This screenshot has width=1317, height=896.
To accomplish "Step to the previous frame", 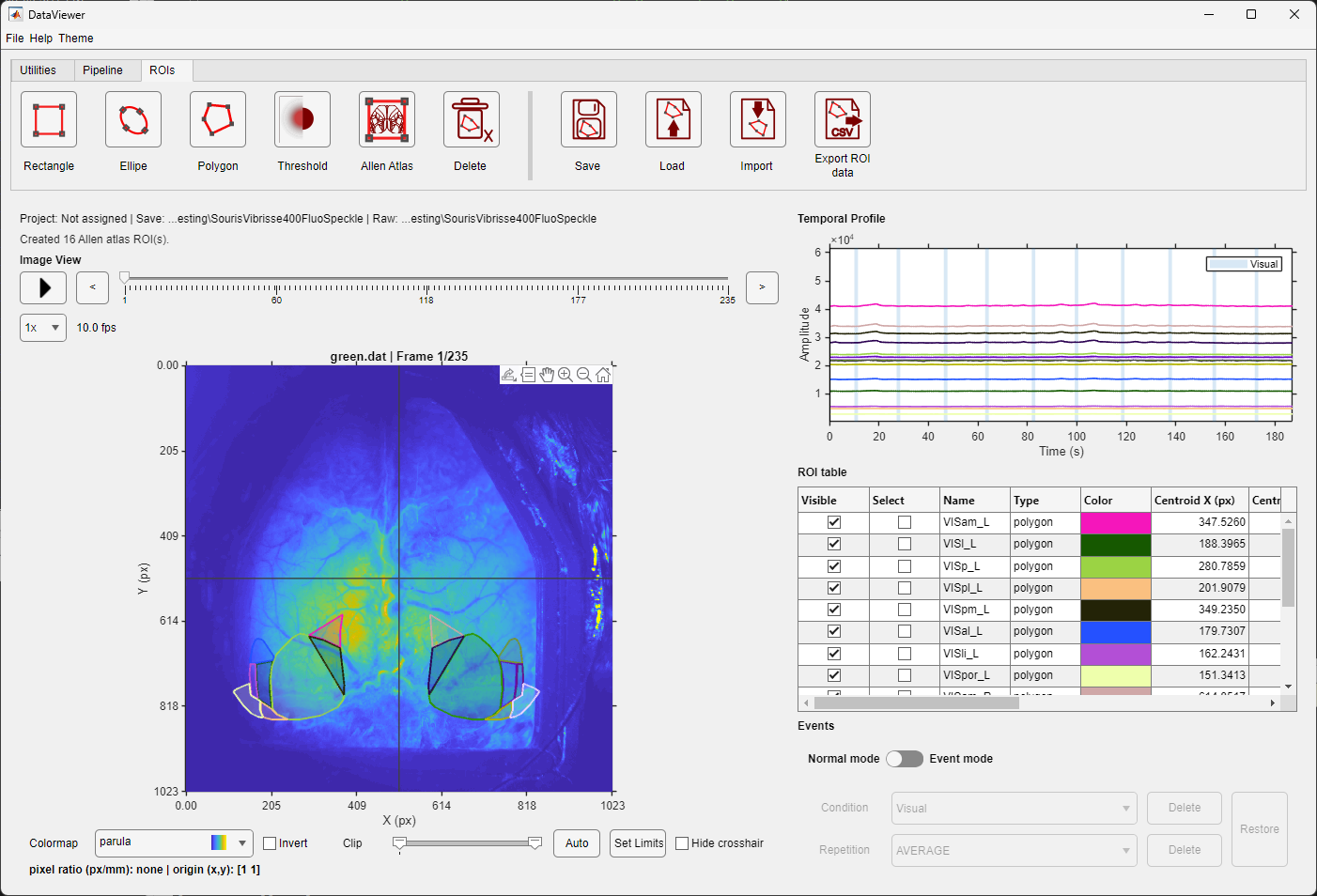I will click(x=92, y=287).
